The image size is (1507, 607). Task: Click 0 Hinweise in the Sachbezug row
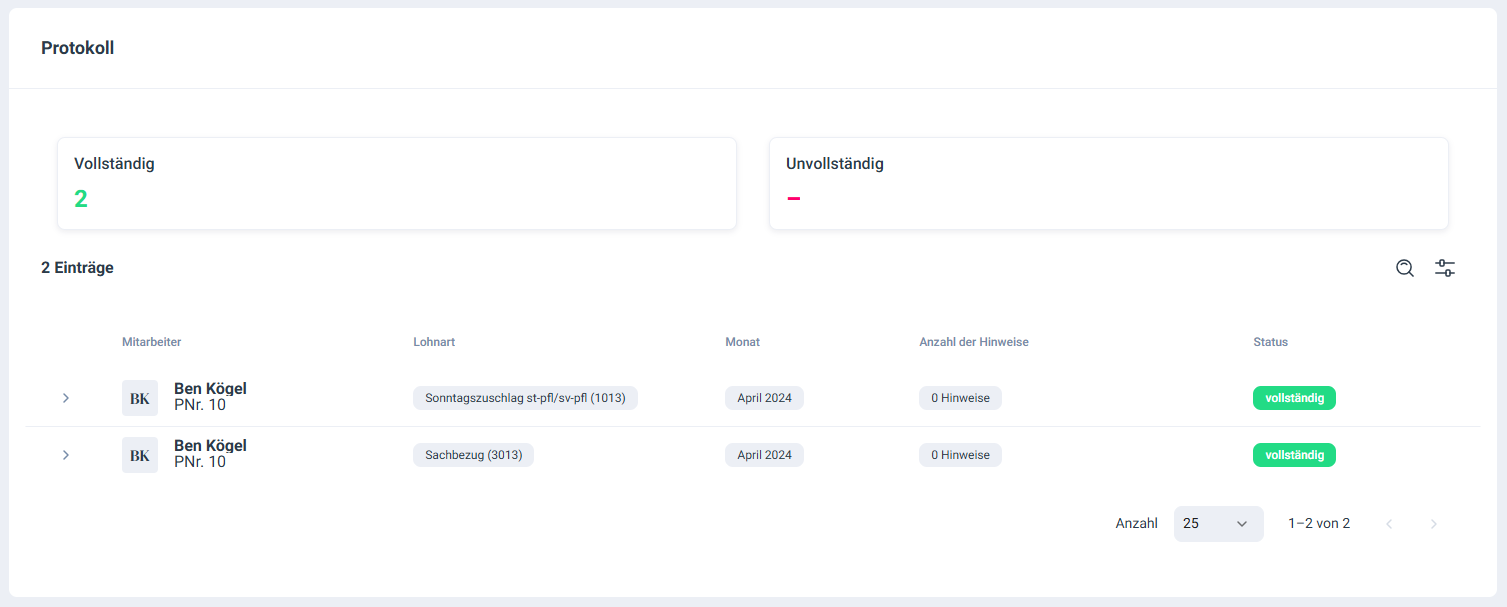click(960, 455)
